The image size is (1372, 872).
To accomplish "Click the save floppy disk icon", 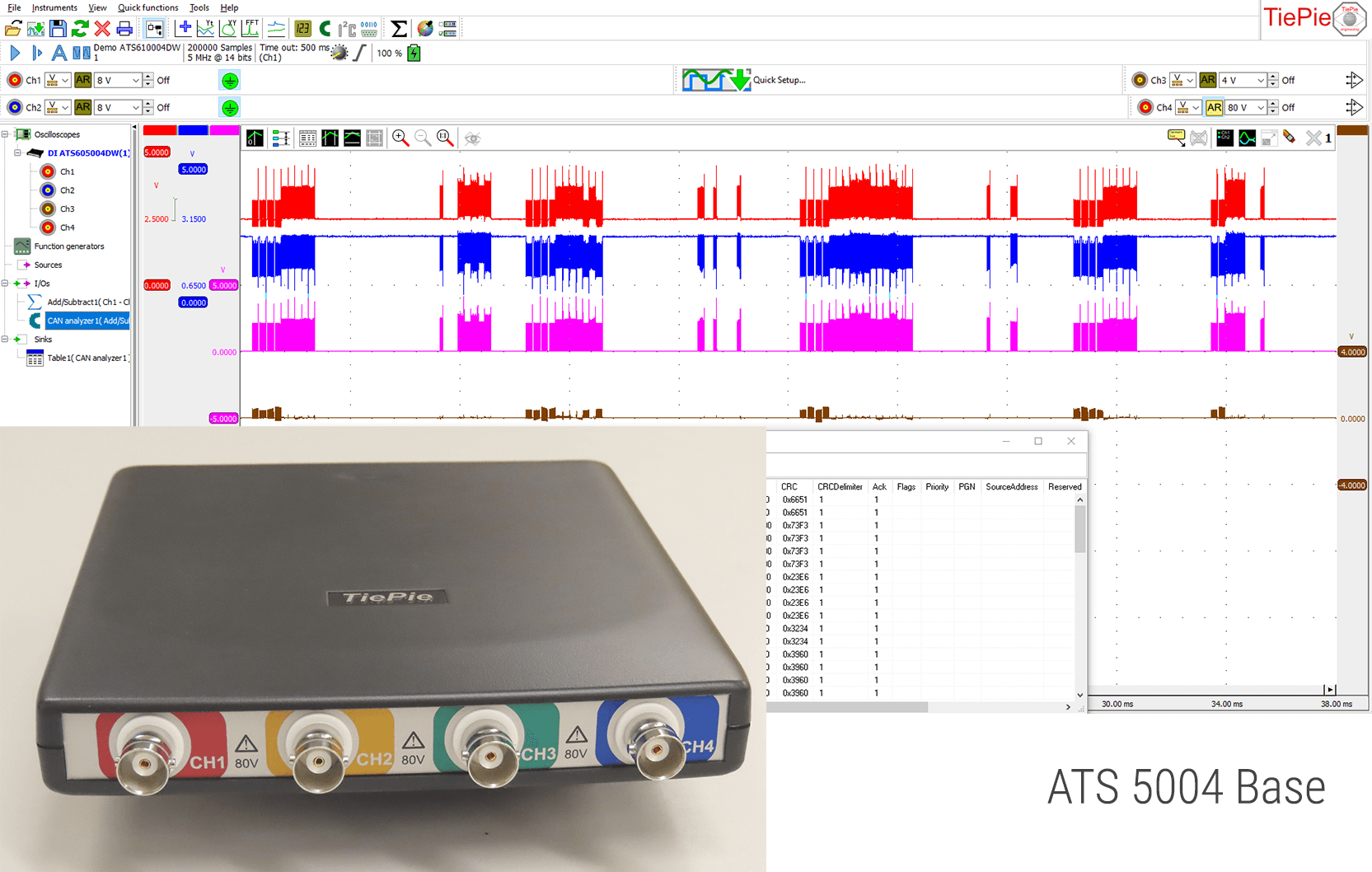I will point(58,29).
